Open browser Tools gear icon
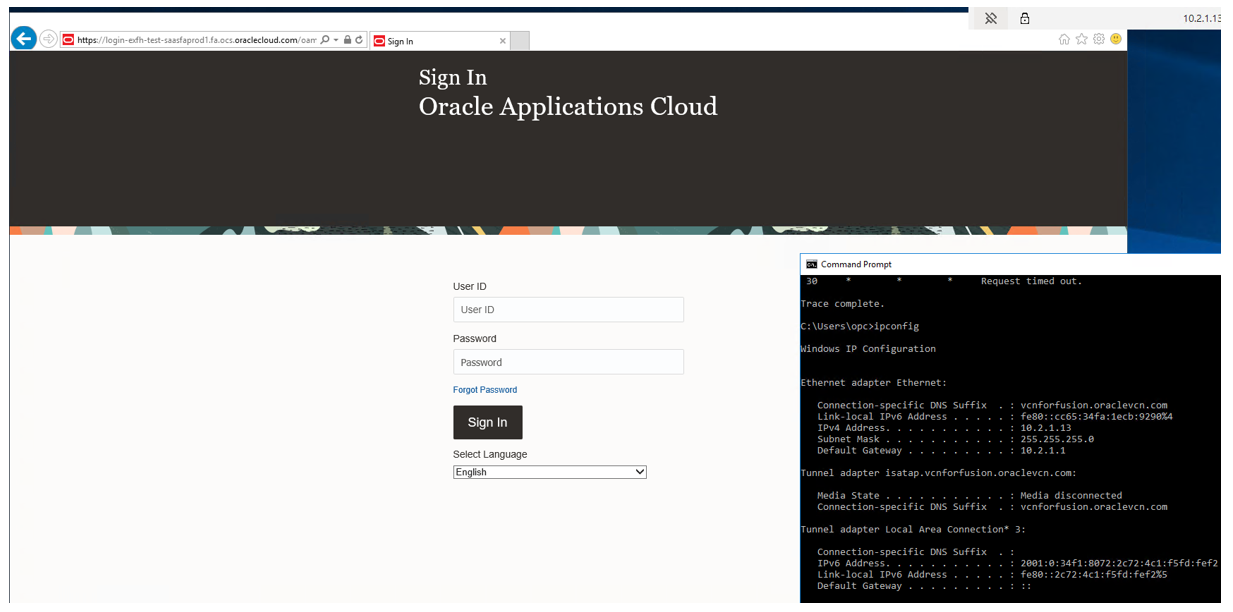 [x=1098, y=39]
